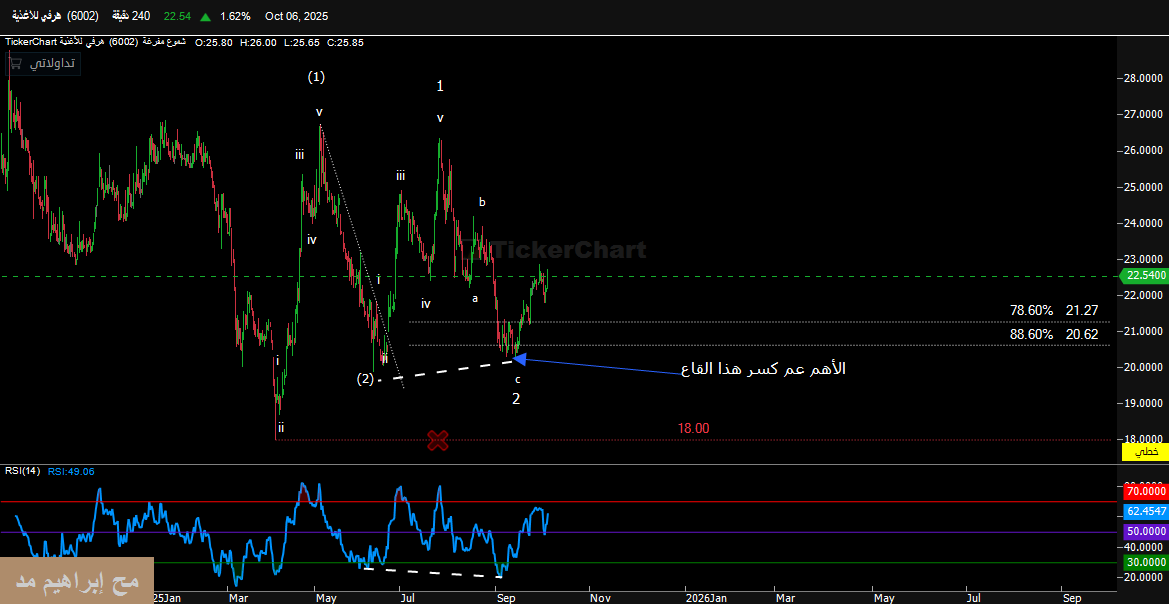Click the green 30.0000 RSI level tag
This screenshot has height=604, width=1169.
click(1145, 563)
